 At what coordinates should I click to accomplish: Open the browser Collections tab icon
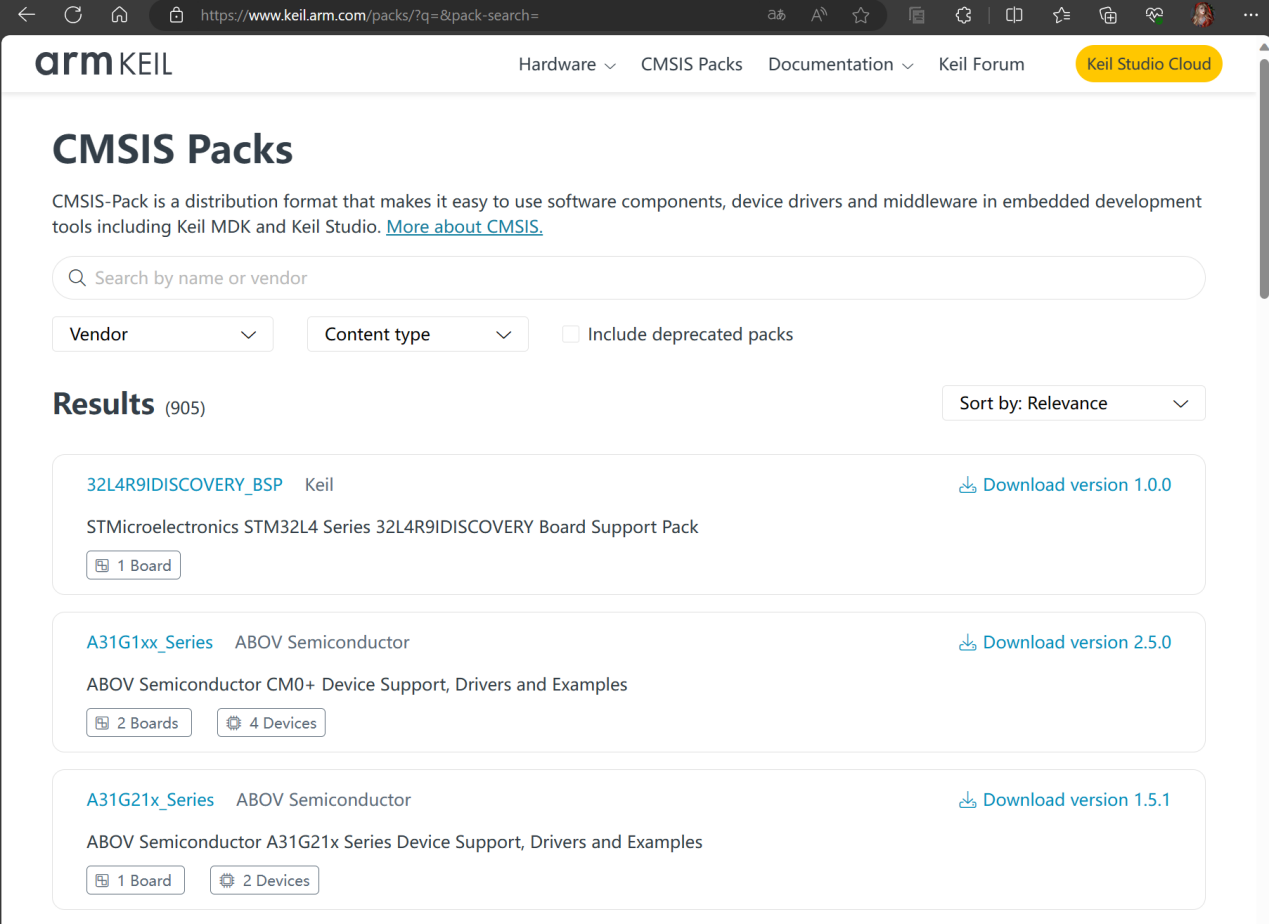tap(916, 15)
